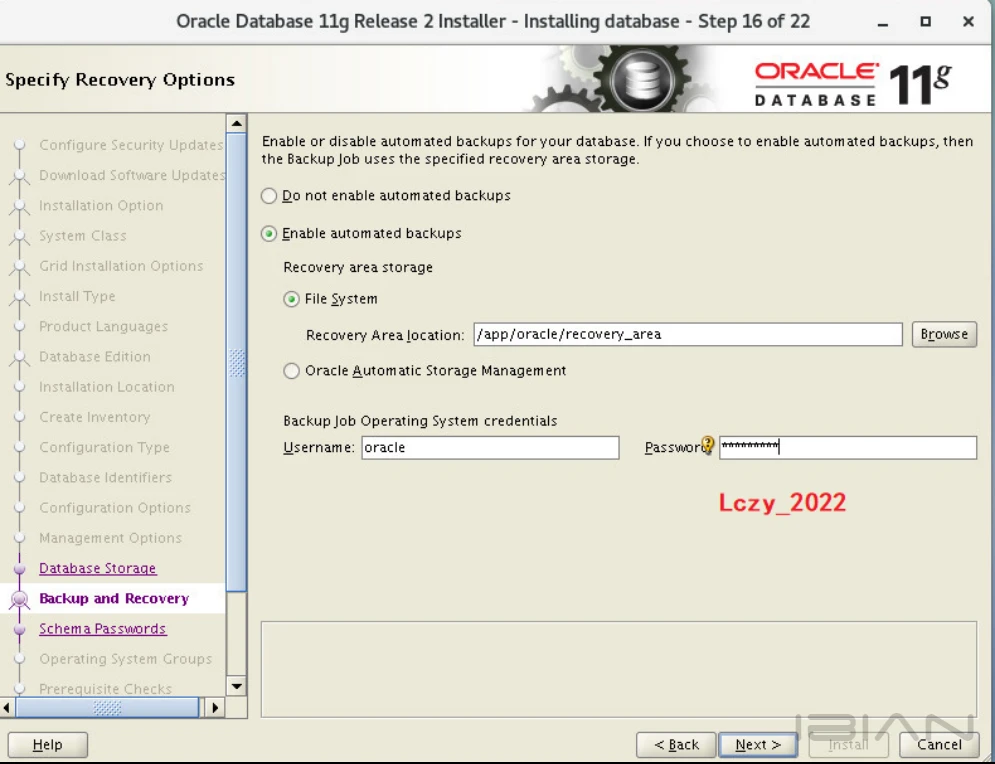Click the sidebar scroll-up arrow
Image resolution: width=995 pixels, height=764 pixels.
[x=237, y=123]
